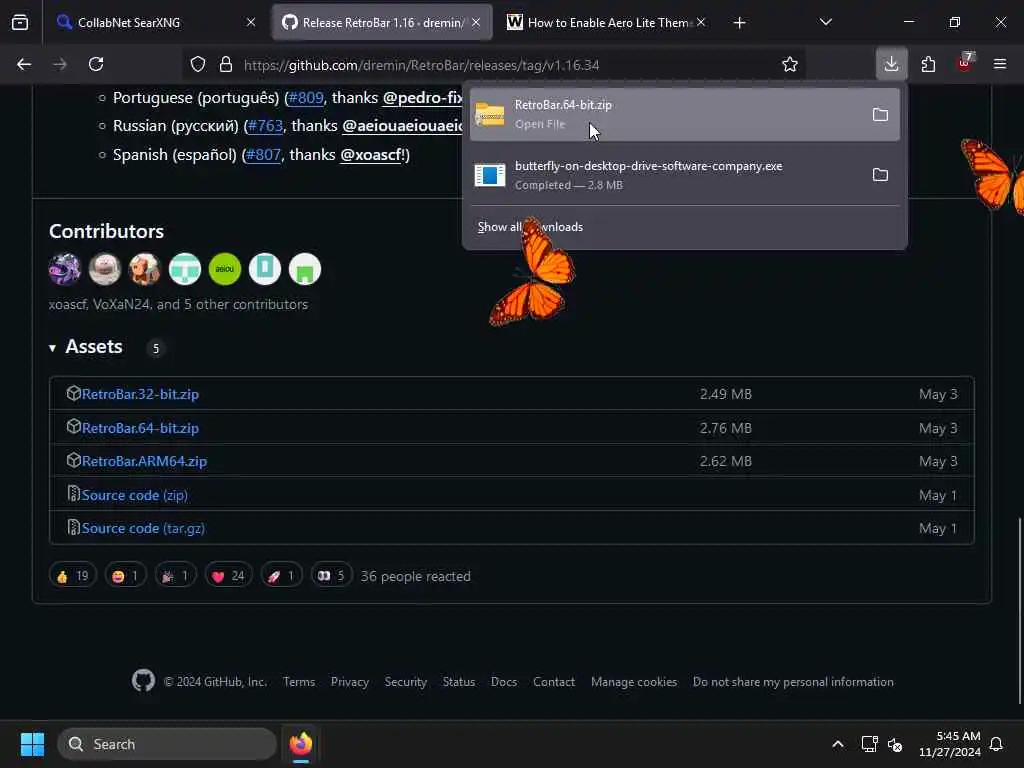Show RetroBar.64-bit.zip in its folder

click(x=880, y=114)
